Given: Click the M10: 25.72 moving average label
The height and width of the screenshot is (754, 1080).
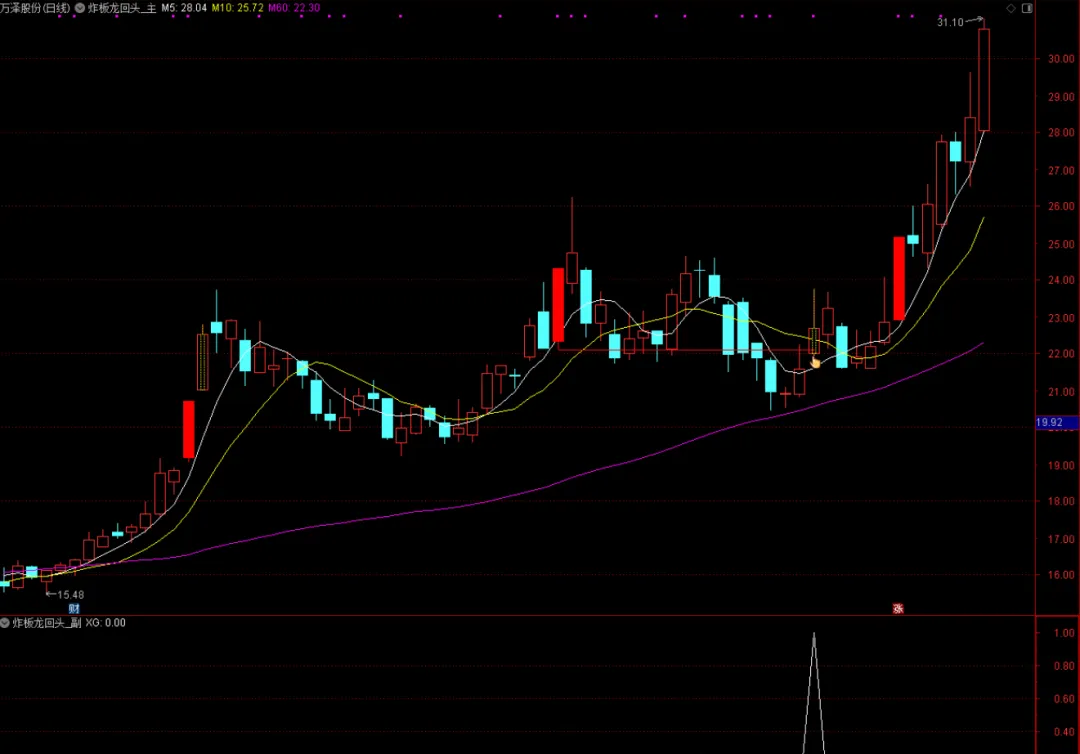Looking at the screenshot, I should [x=238, y=8].
